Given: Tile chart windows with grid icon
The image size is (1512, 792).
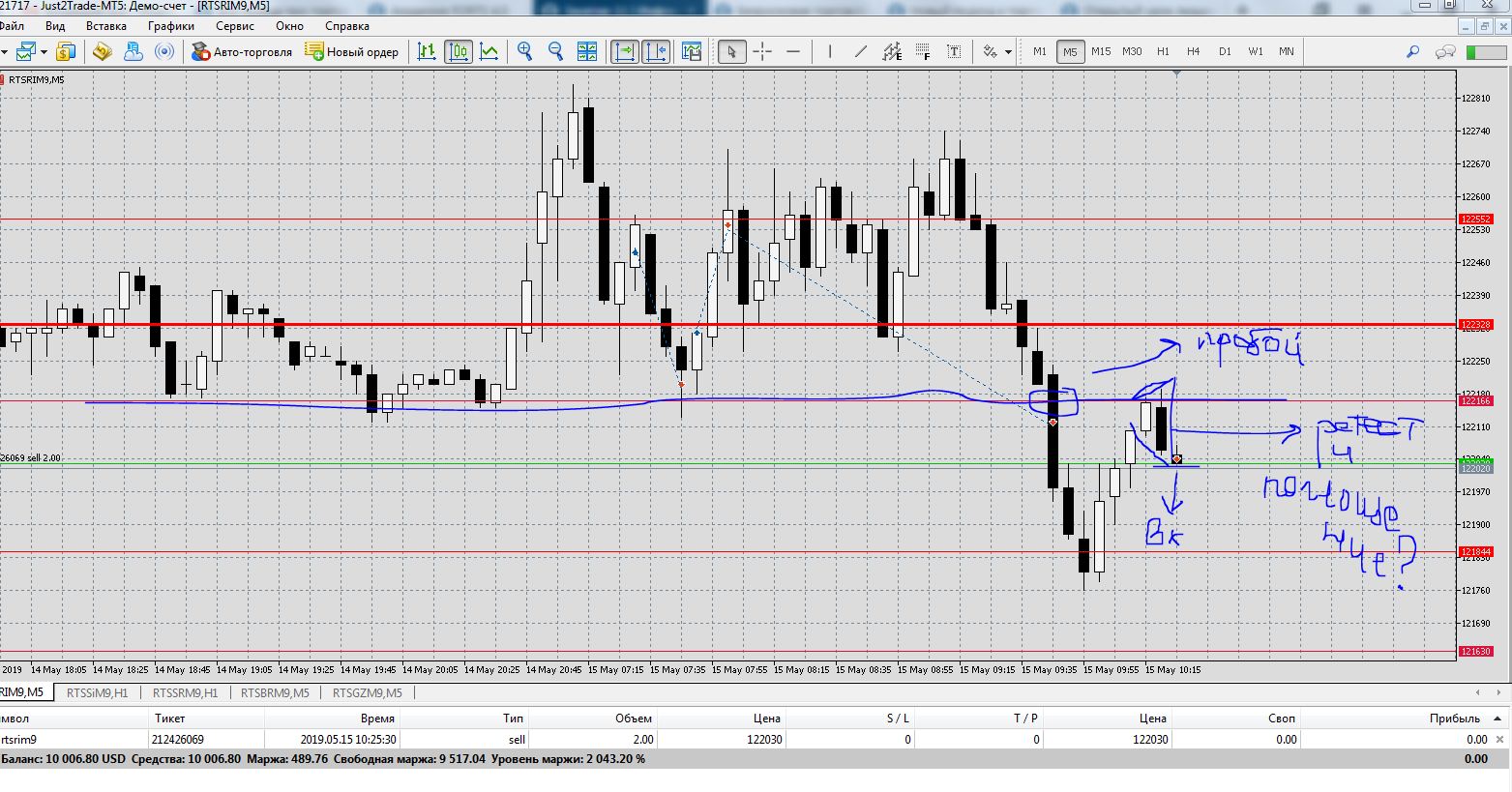Looking at the screenshot, I should point(587,51).
